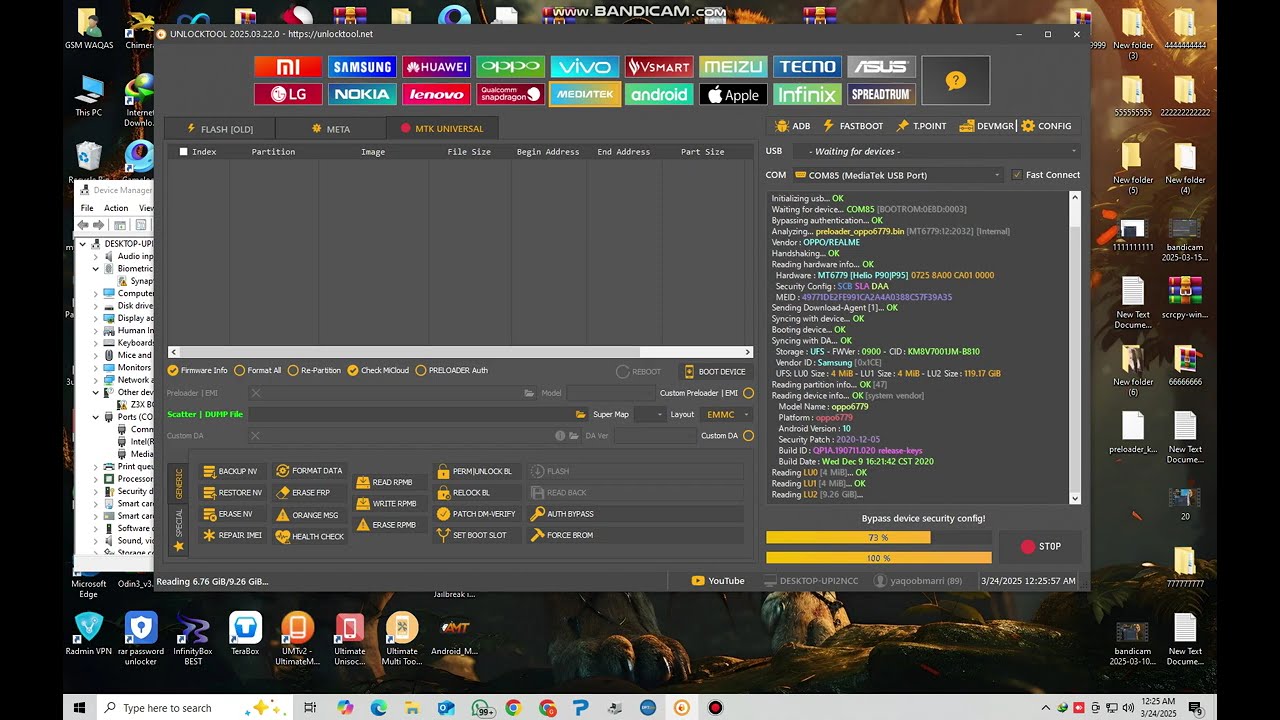Enable the Custom DA toggle
This screenshot has width=1280, height=720.
tap(748, 436)
